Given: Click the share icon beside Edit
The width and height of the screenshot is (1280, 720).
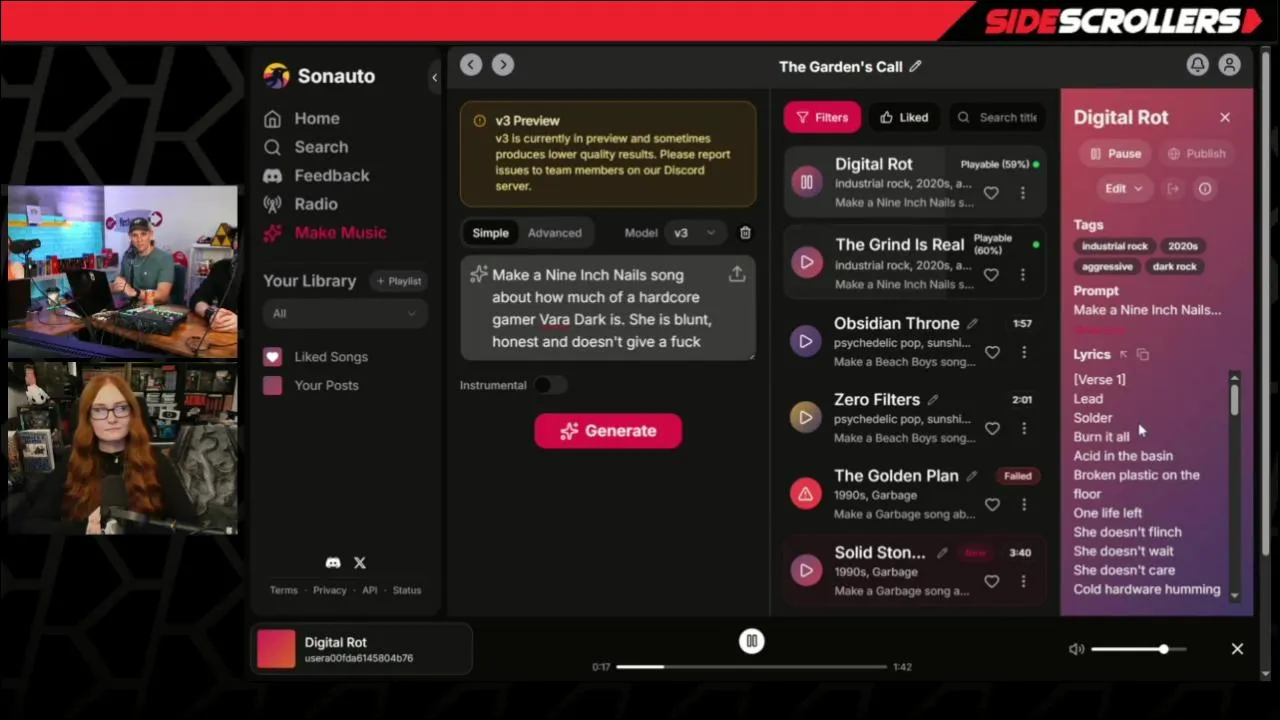Looking at the screenshot, I should tap(1173, 189).
